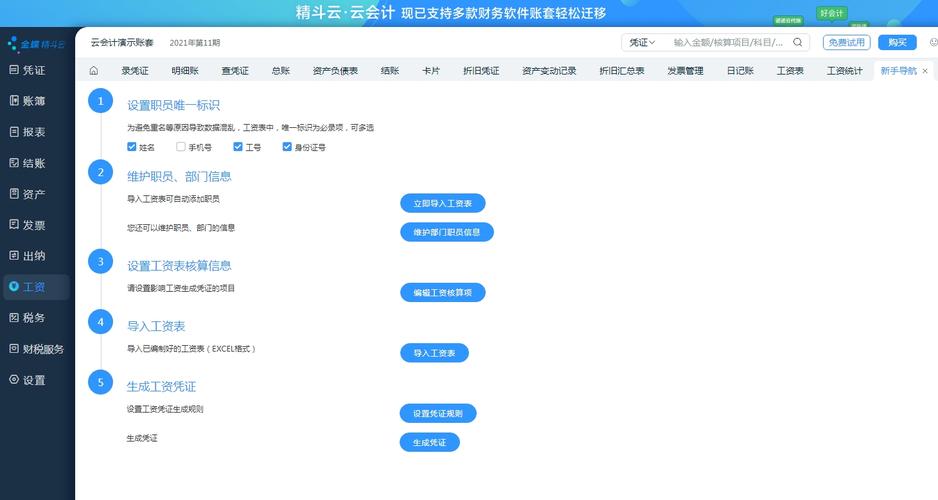This screenshot has height=500, width=938.
Task: Click the 免费试用 free trial button
Action: [x=846, y=43]
